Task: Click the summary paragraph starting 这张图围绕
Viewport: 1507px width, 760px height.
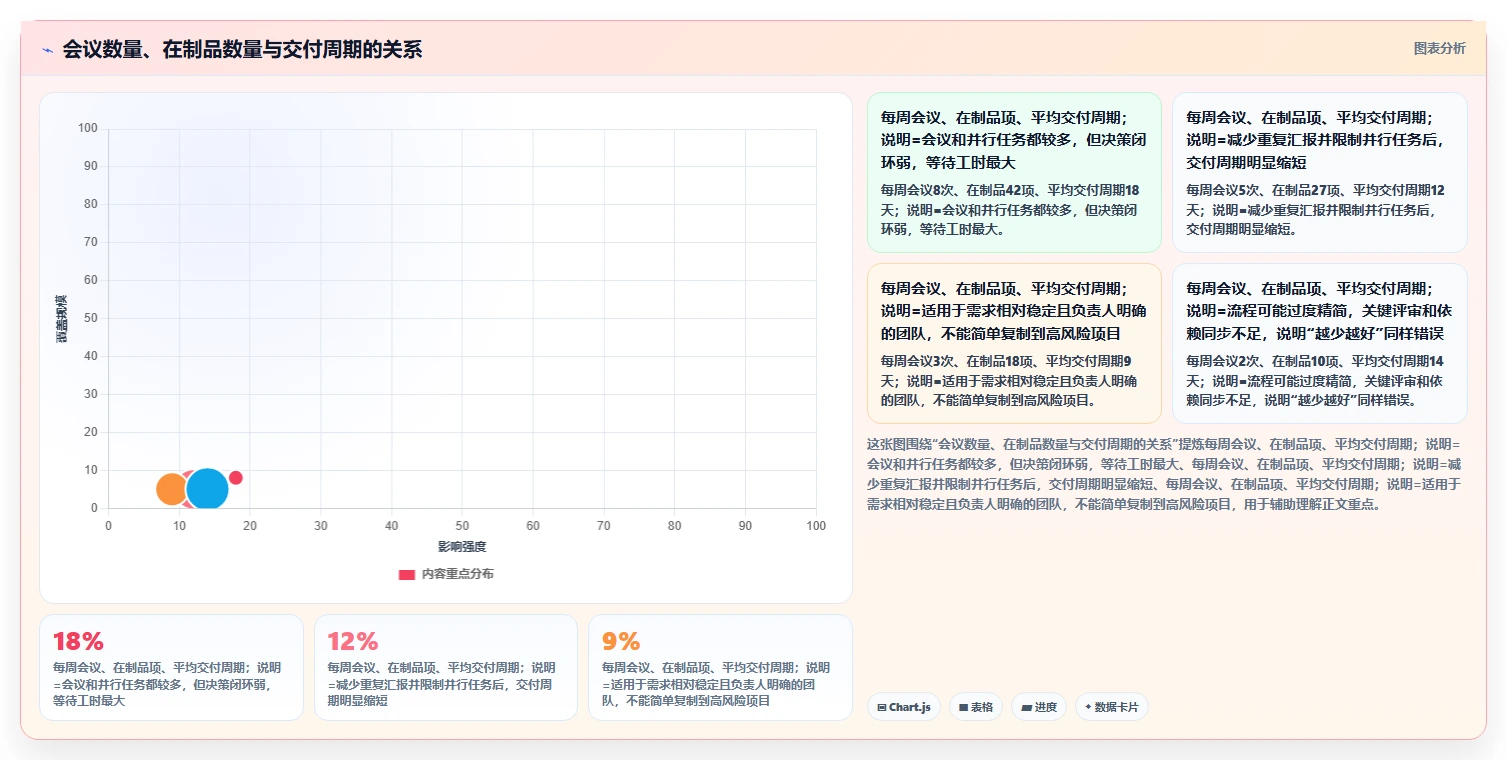Action: 1165,474
